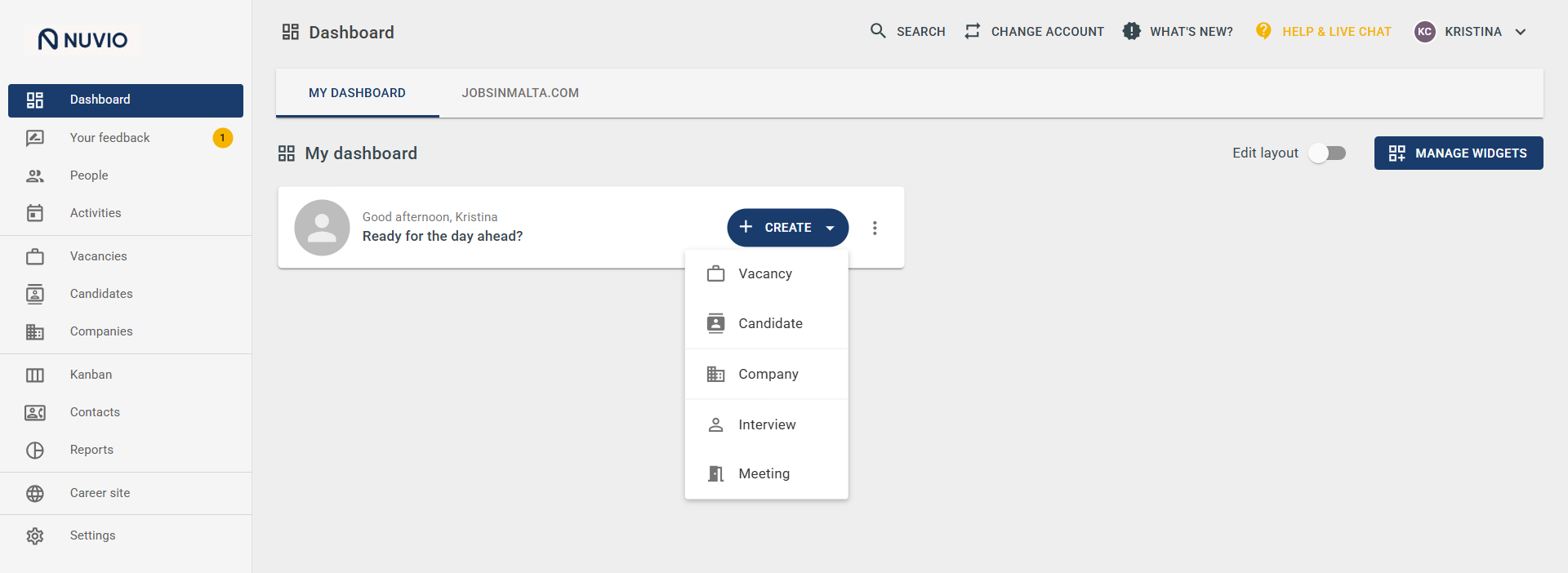Toggle the Edit layout switch
The height and width of the screenshot is (573, 1568).
1327,153
